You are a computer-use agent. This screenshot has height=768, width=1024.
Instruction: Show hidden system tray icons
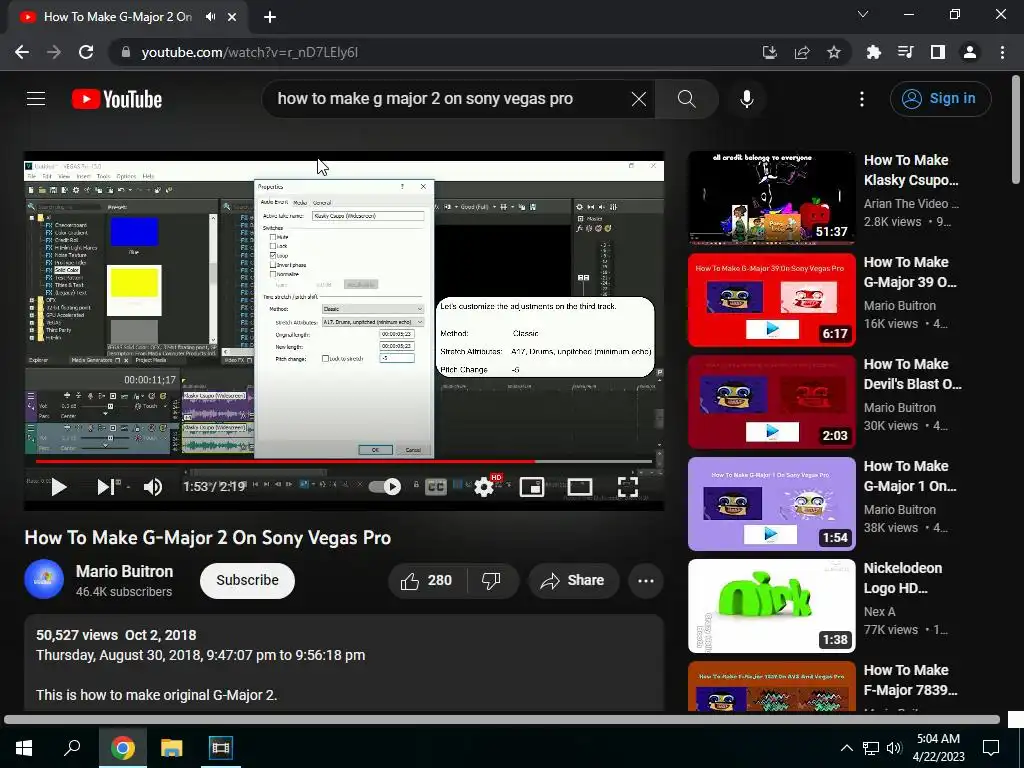tap(846, 748)
